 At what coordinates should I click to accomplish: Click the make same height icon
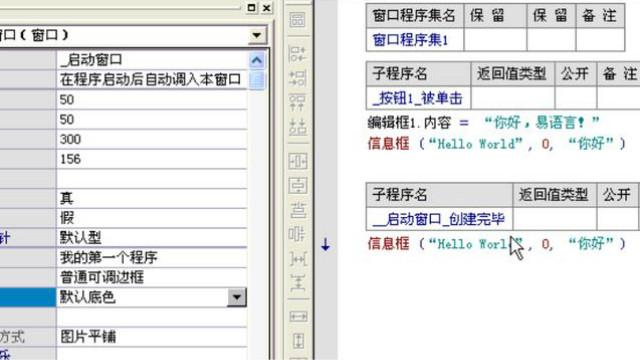298,341
